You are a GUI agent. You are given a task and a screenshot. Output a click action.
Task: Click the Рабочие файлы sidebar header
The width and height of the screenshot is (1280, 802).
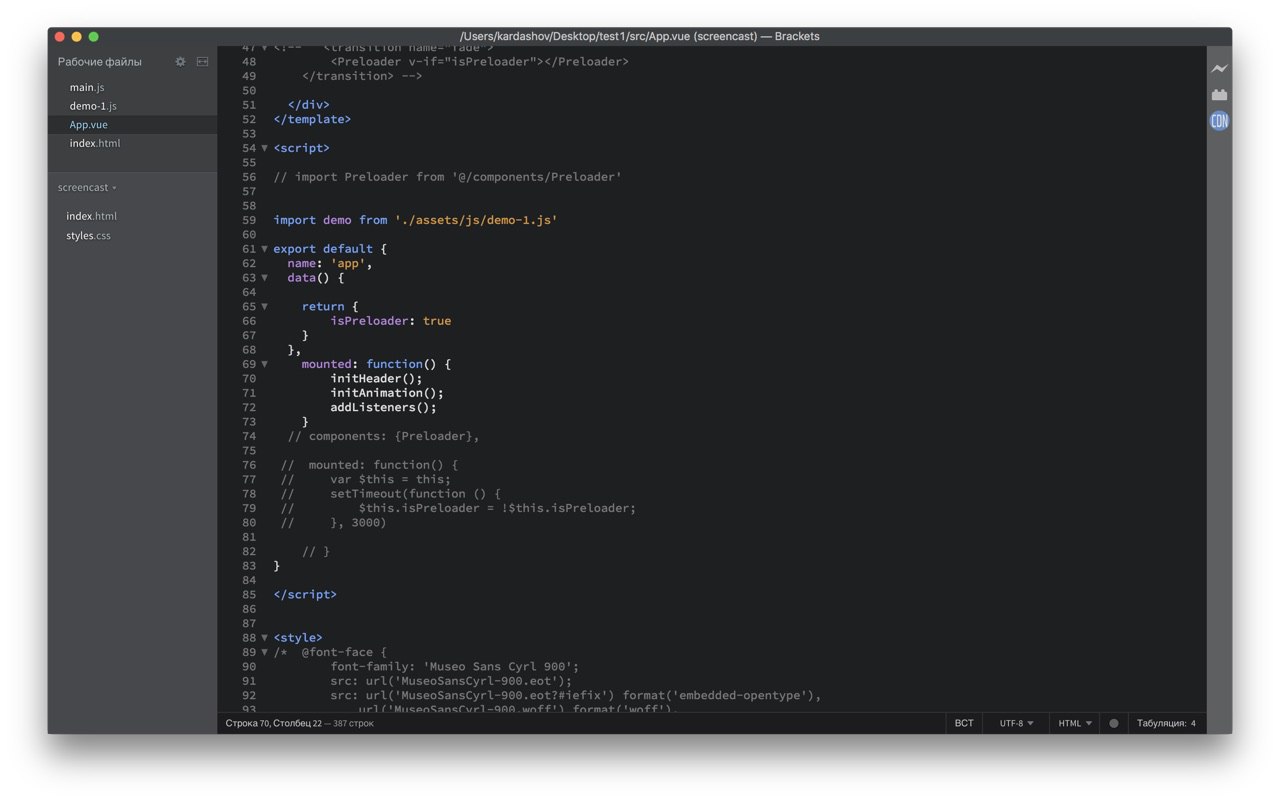tap(99, 62)
